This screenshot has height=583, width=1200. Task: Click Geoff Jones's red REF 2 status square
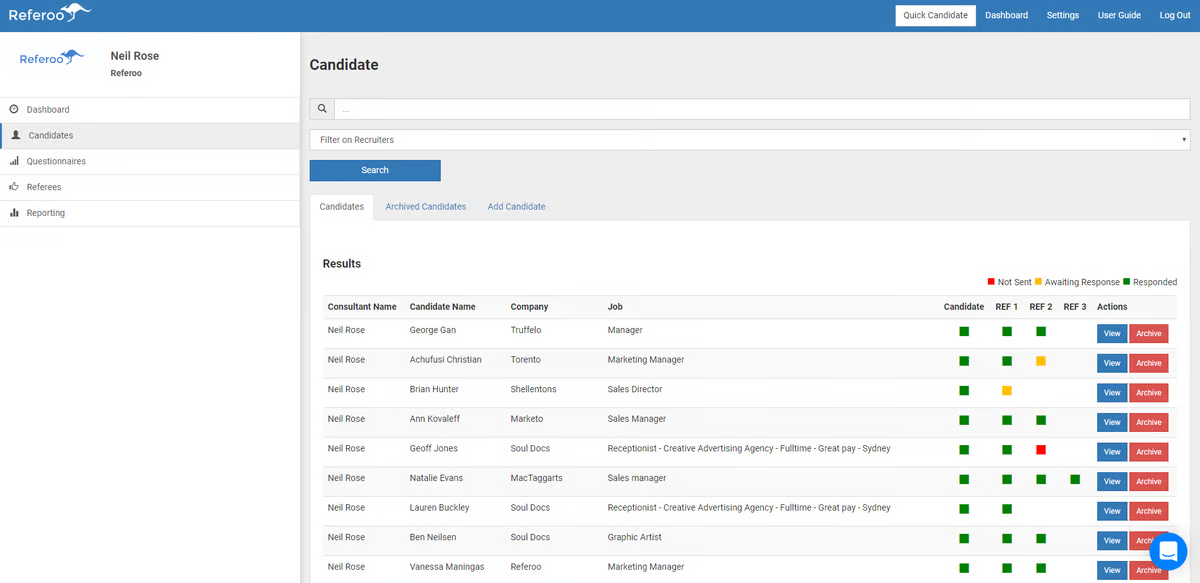coord(1041,450)
